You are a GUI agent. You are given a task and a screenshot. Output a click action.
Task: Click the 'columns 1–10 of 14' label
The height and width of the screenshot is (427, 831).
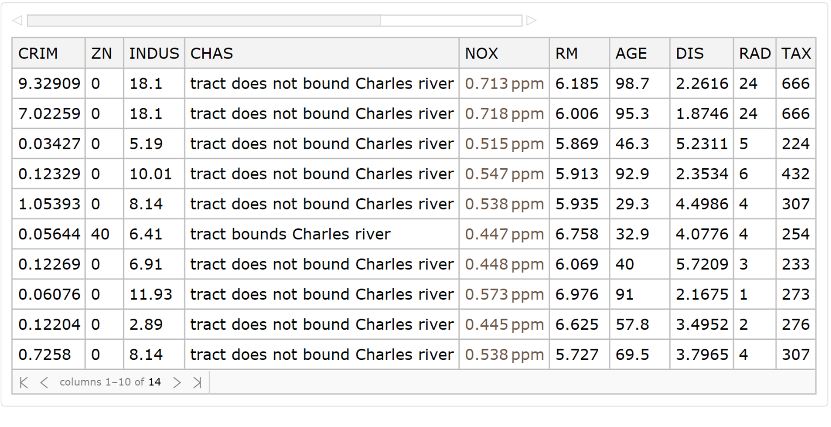(110, 382)
